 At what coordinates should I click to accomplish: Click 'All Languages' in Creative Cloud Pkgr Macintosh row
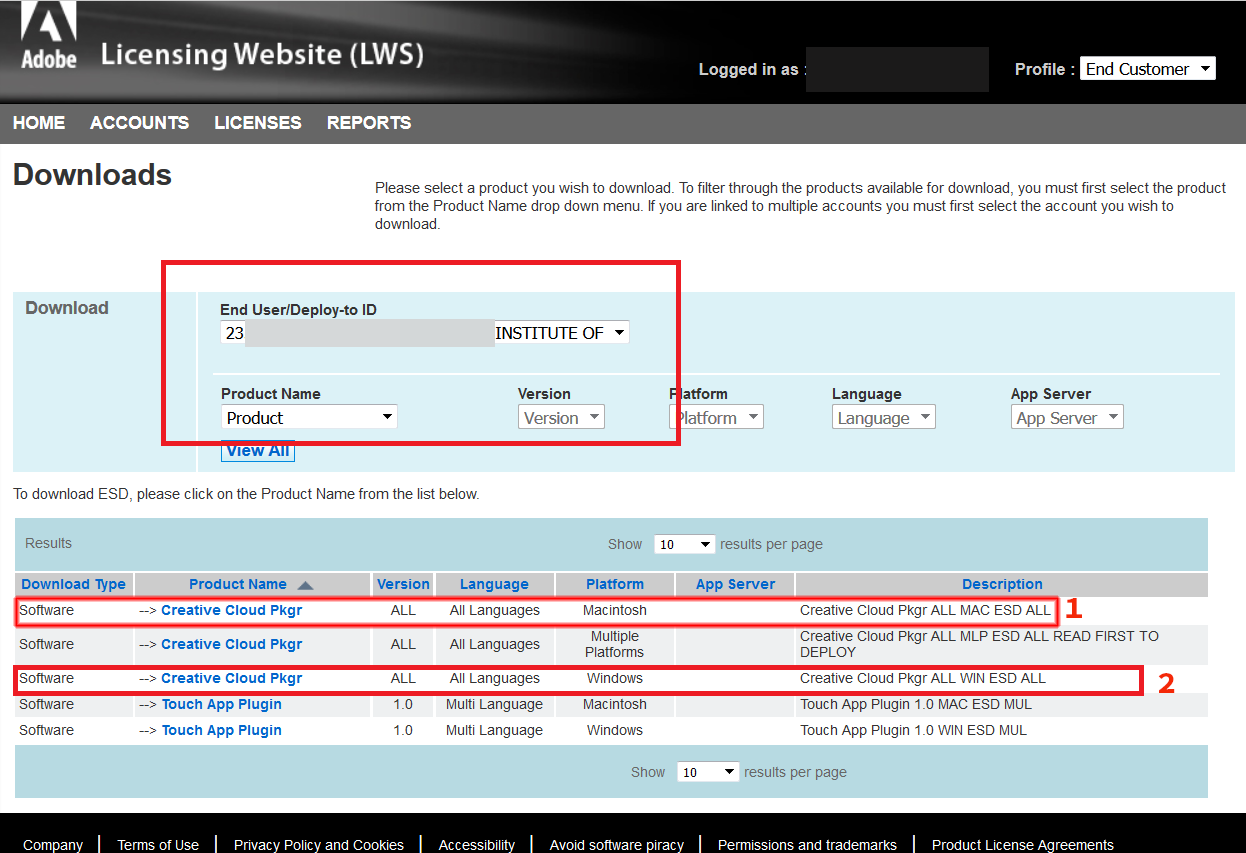494,610
